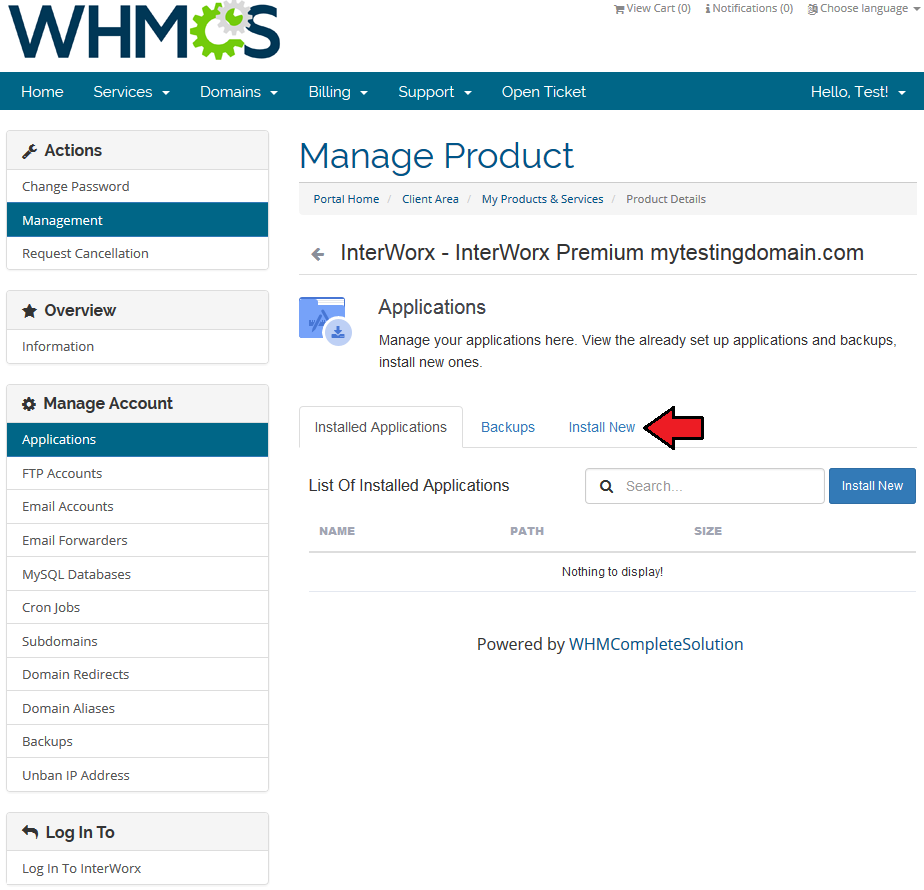
Task: Click the WHMCS logo
Action: [x=144, y=30]
